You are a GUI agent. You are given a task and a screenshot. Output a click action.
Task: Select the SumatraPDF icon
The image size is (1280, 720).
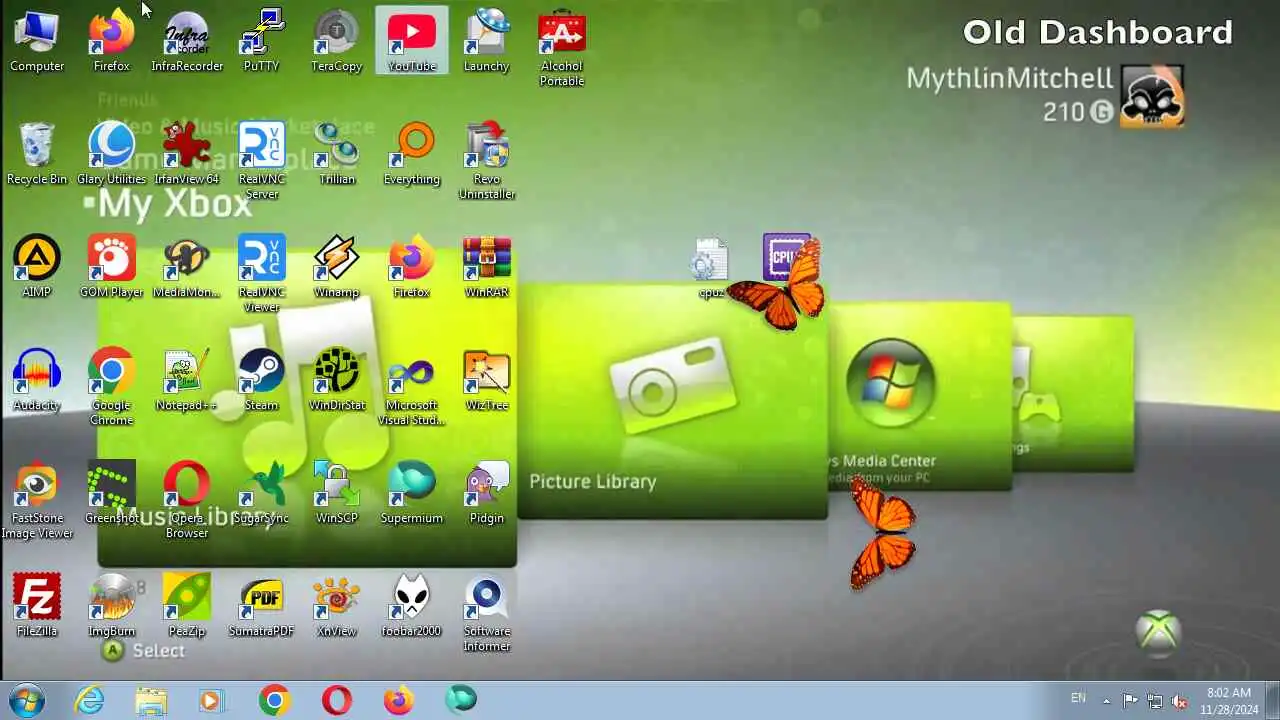pos(262,606)
